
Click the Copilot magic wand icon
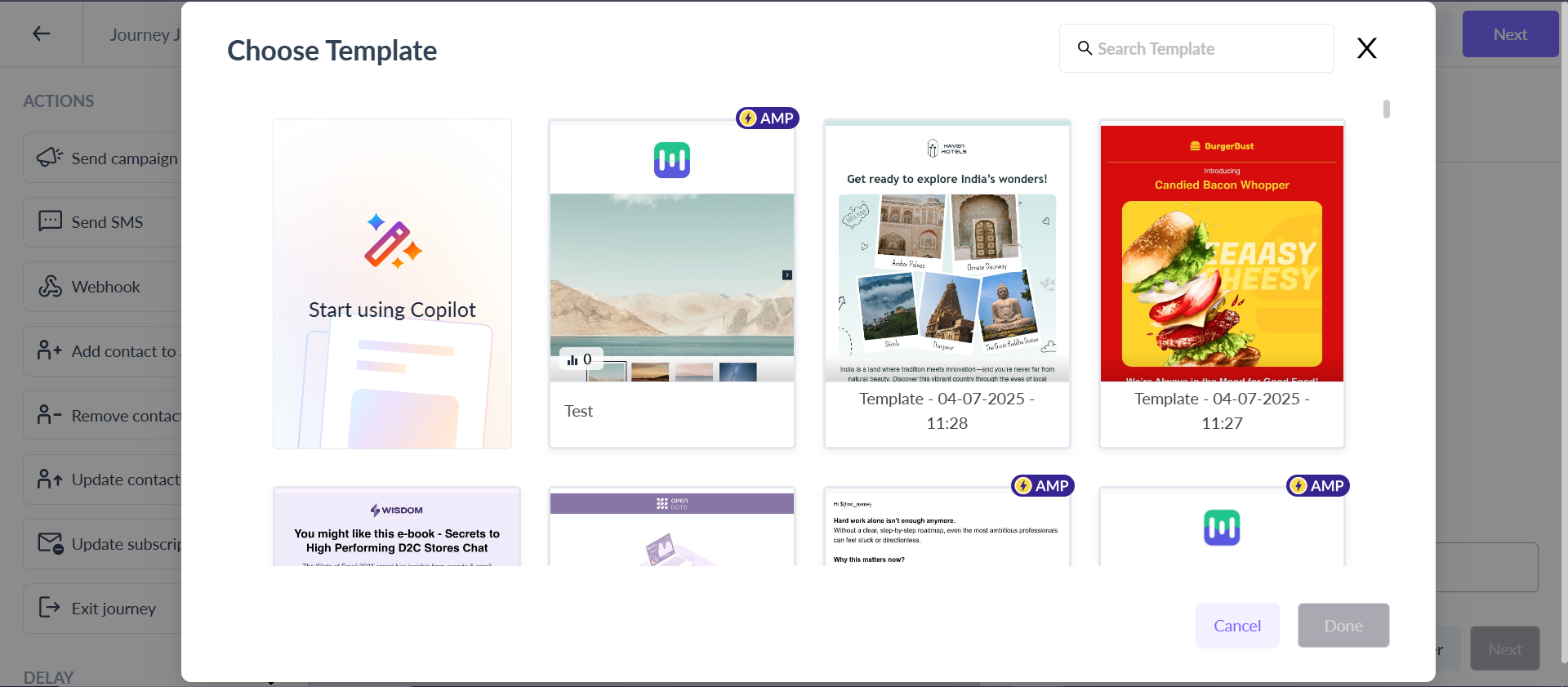[393, 241]
